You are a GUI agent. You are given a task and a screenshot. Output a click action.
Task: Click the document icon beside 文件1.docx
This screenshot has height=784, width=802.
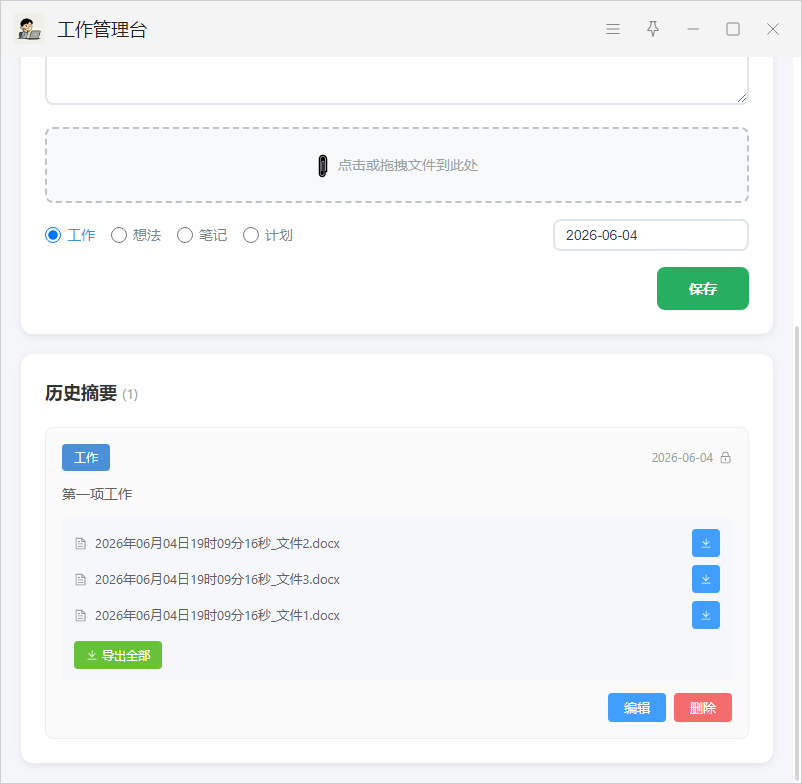click(x=80, y=615)
